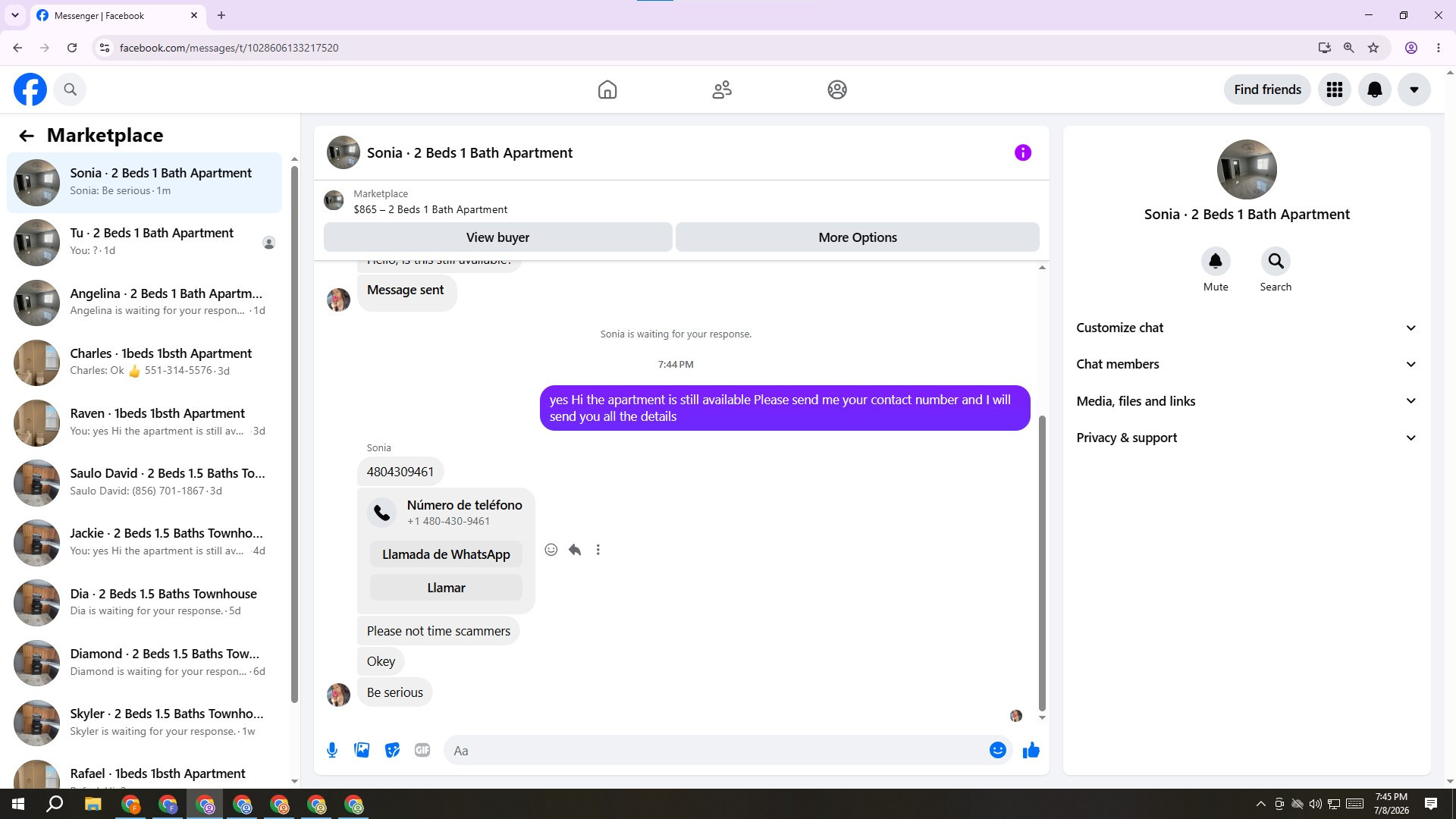1456x819 pixels.
Task: Open Charles 1beds 1bsth Apartment conversation
Action: (x=144, y=362)
